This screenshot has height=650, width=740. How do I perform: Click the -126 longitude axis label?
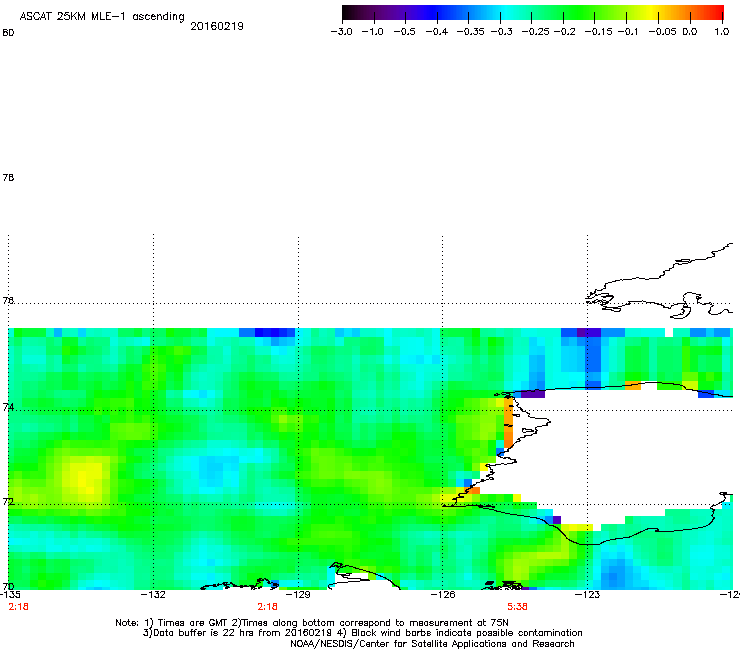(x=443, y=595)
